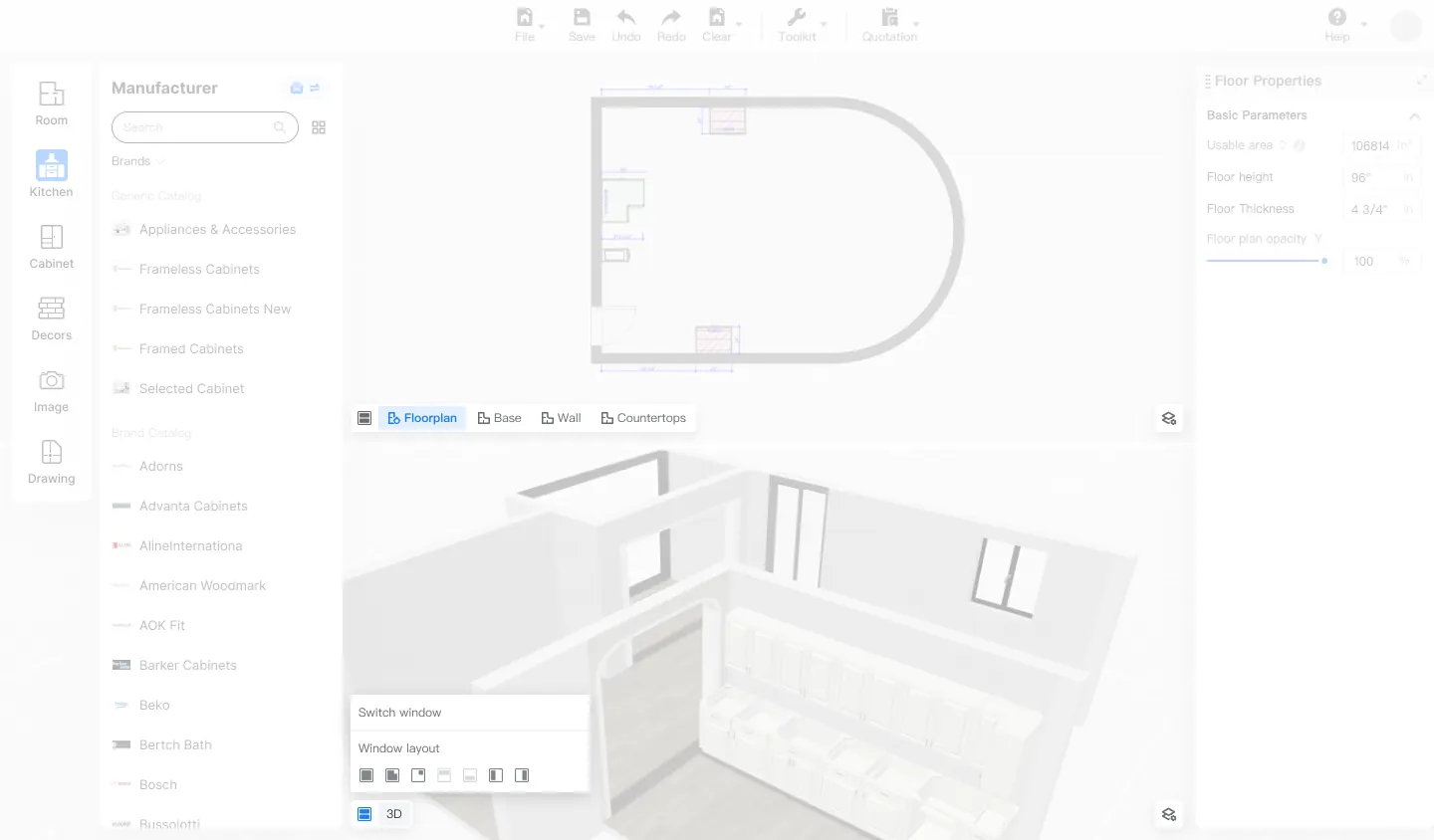Switch catalog to grid view icon
Image resolution: width=1434 pixels, height=840 pixels.
point(319,127)
